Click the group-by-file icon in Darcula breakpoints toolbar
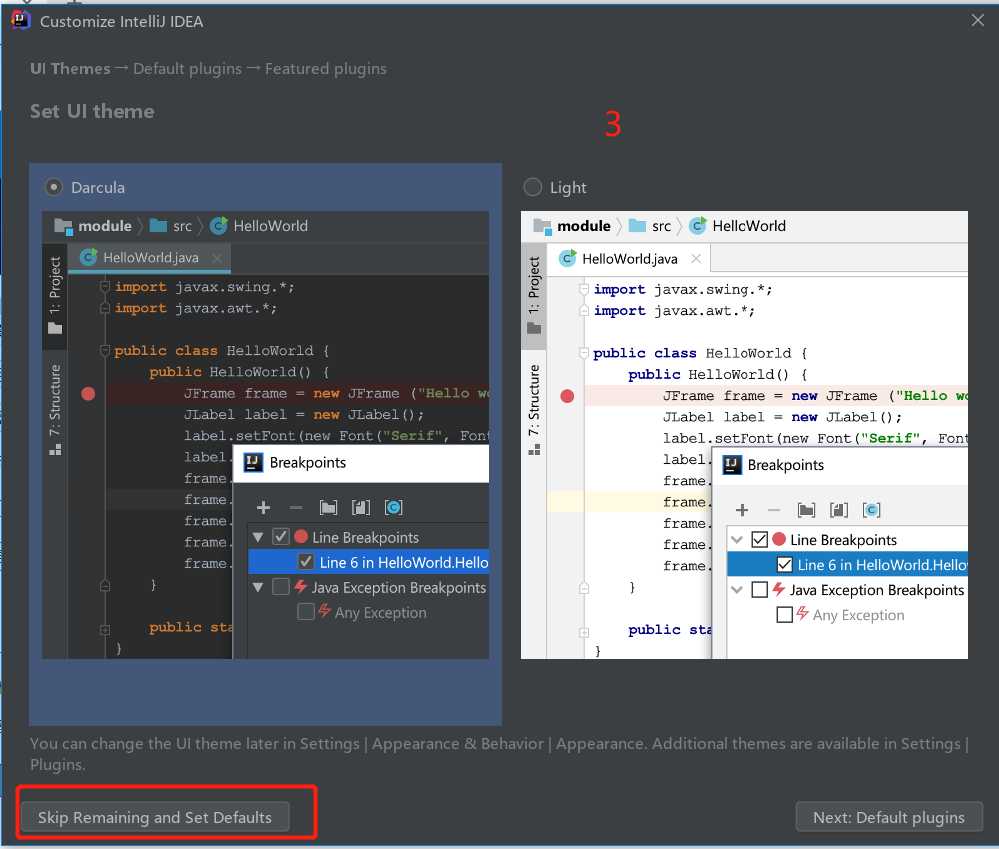 tap(361, 508)
